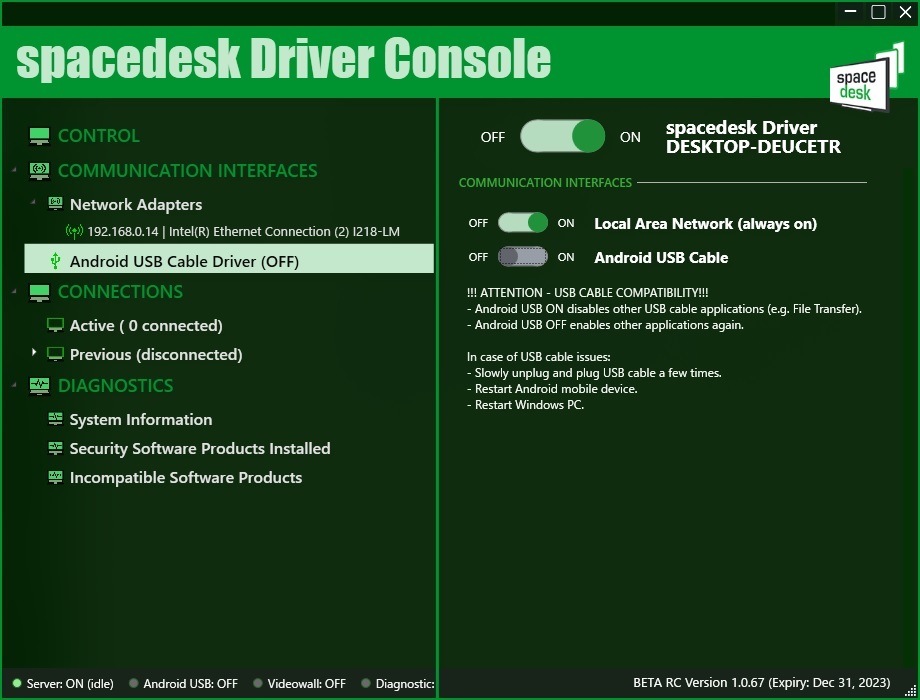Screen dimensions: 920x700
Task: Click the spacedesk logo in the header
Action: point(867,77)
